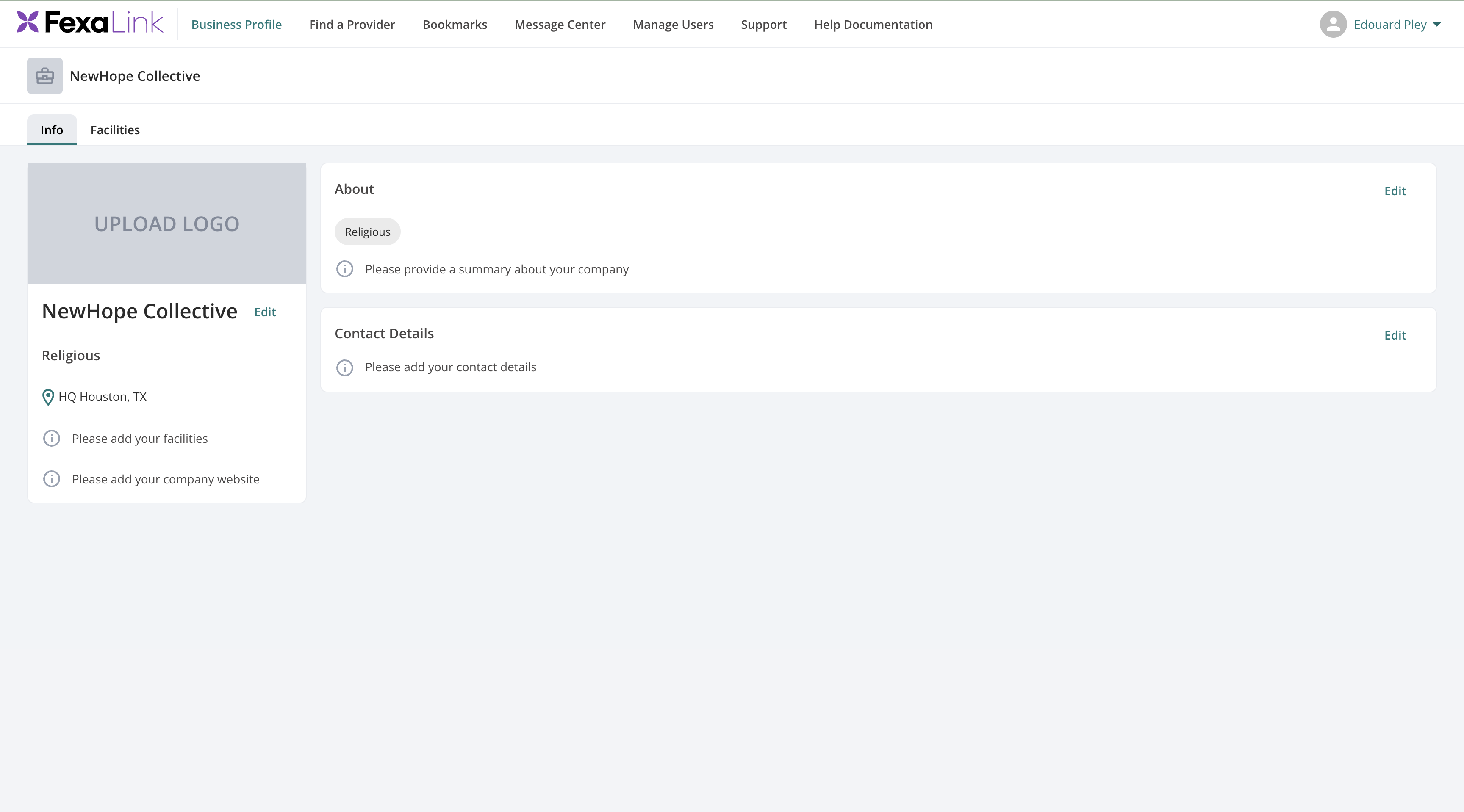Click info icon beside company website prompt
The width and height of the screenshot is (1464, 812).
[x=52, y=479]
